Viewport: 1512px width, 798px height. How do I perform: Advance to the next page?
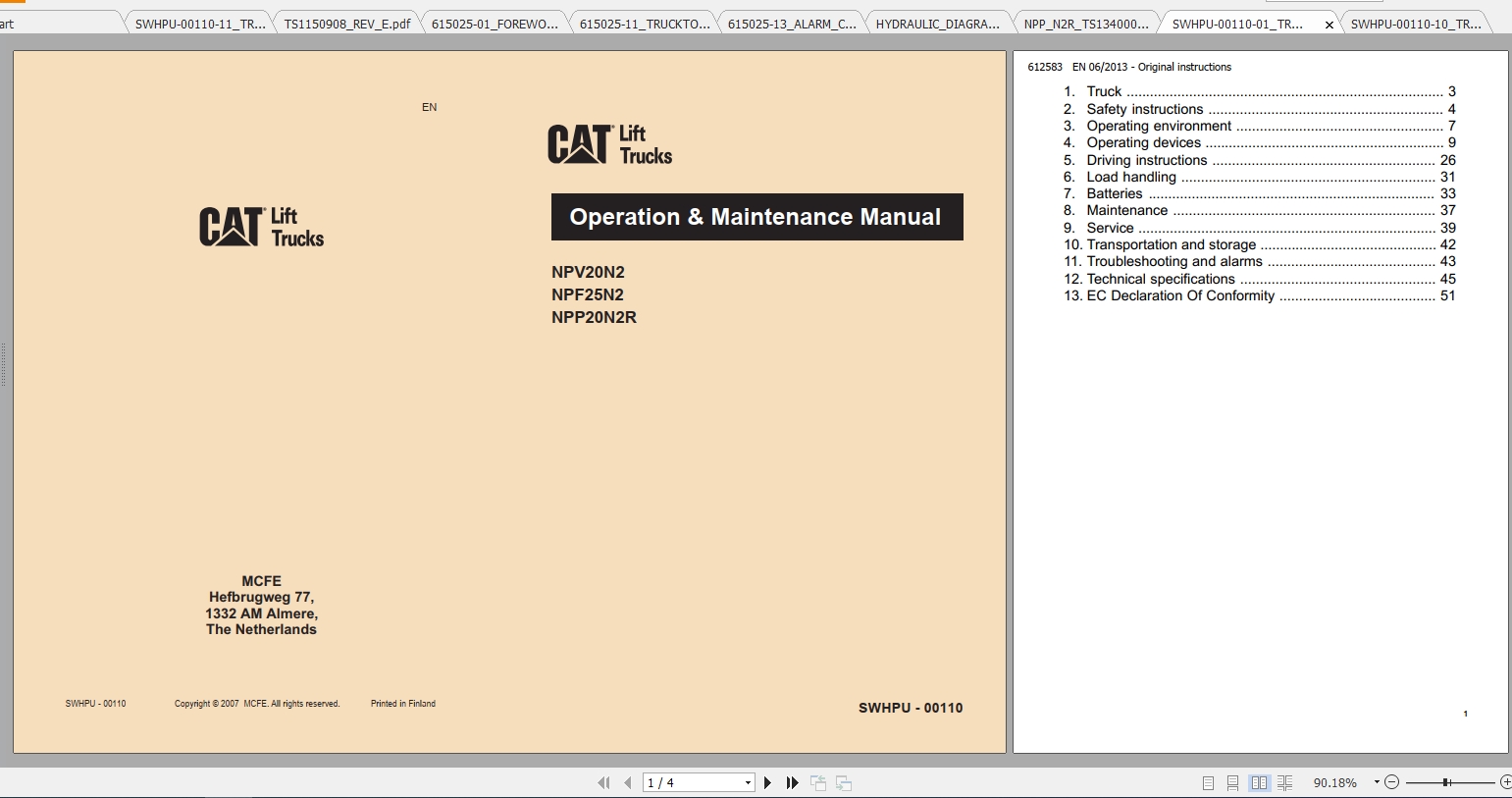point(766,782)
